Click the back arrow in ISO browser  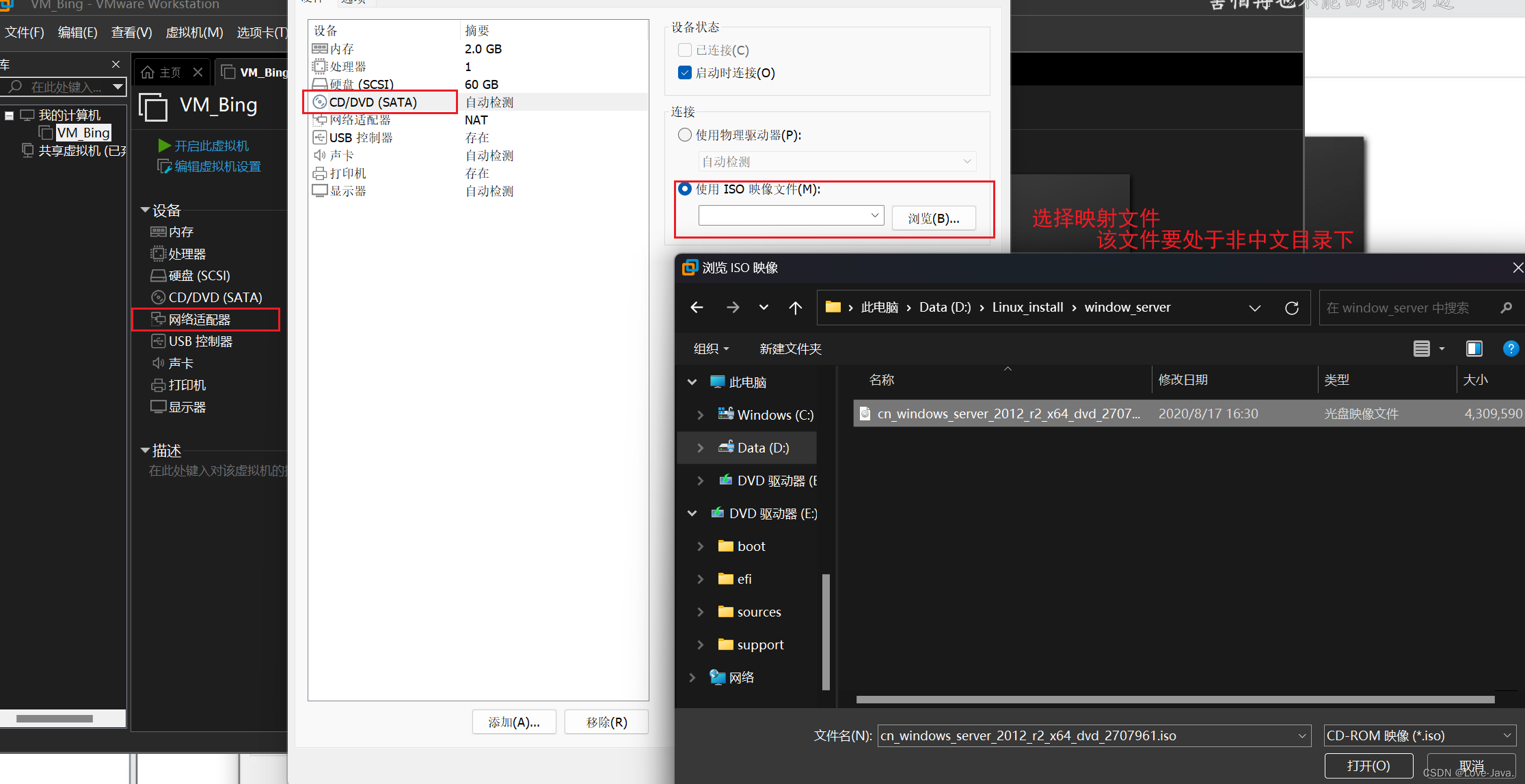tap(697, 308)
